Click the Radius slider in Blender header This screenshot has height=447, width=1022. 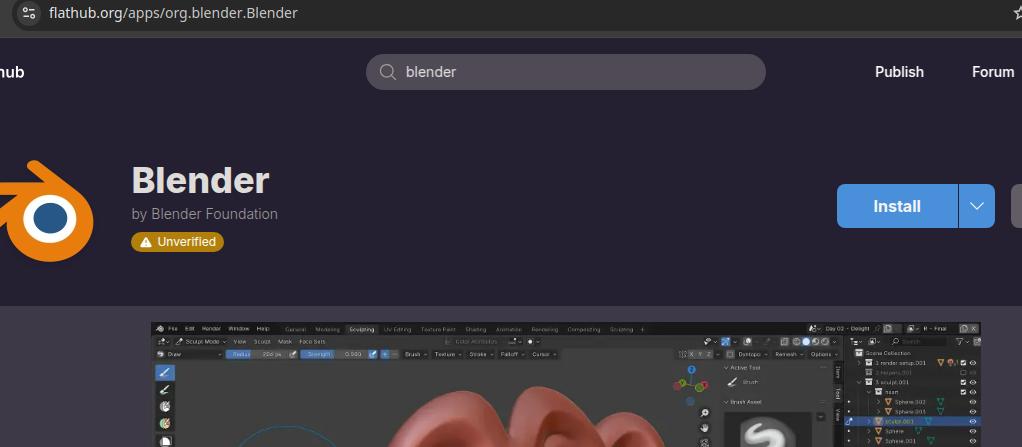pos(256,354)
